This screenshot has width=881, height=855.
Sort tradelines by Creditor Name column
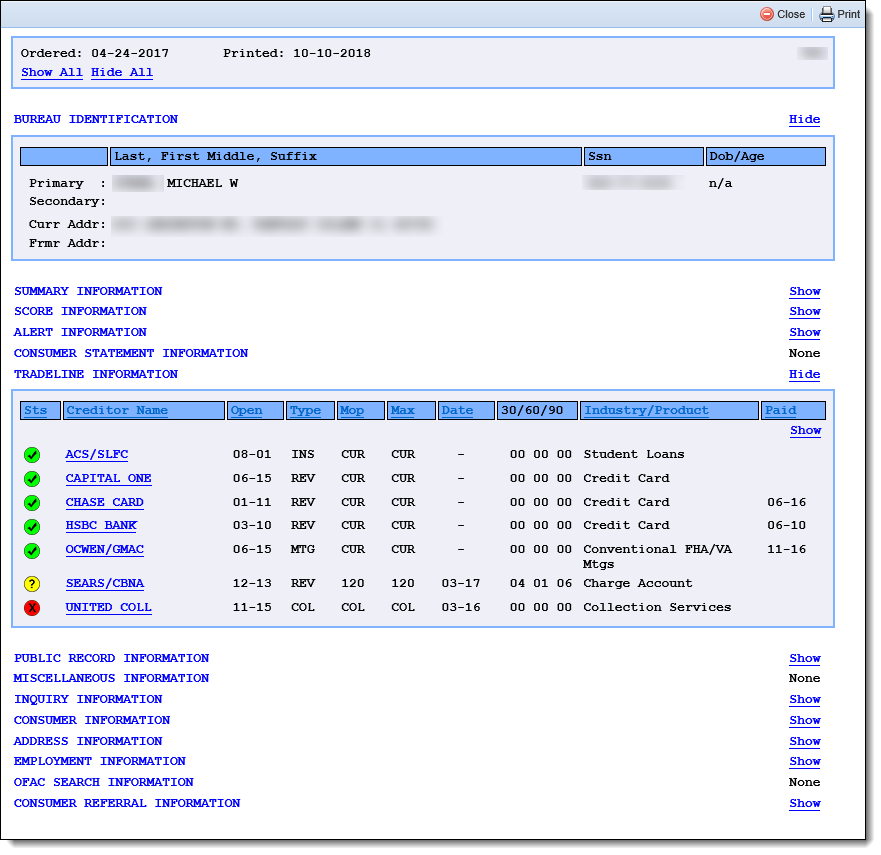pos(117,410)
